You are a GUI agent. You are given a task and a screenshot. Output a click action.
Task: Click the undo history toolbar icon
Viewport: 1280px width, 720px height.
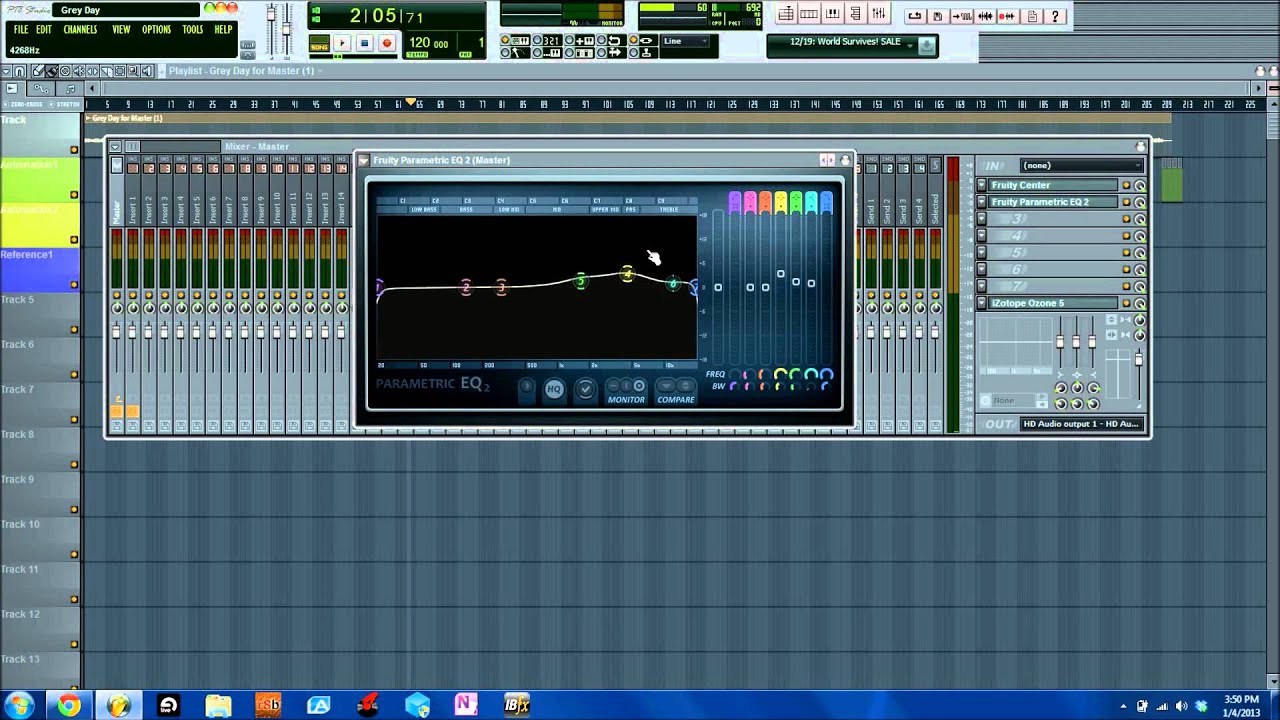[x=915, y=16]
